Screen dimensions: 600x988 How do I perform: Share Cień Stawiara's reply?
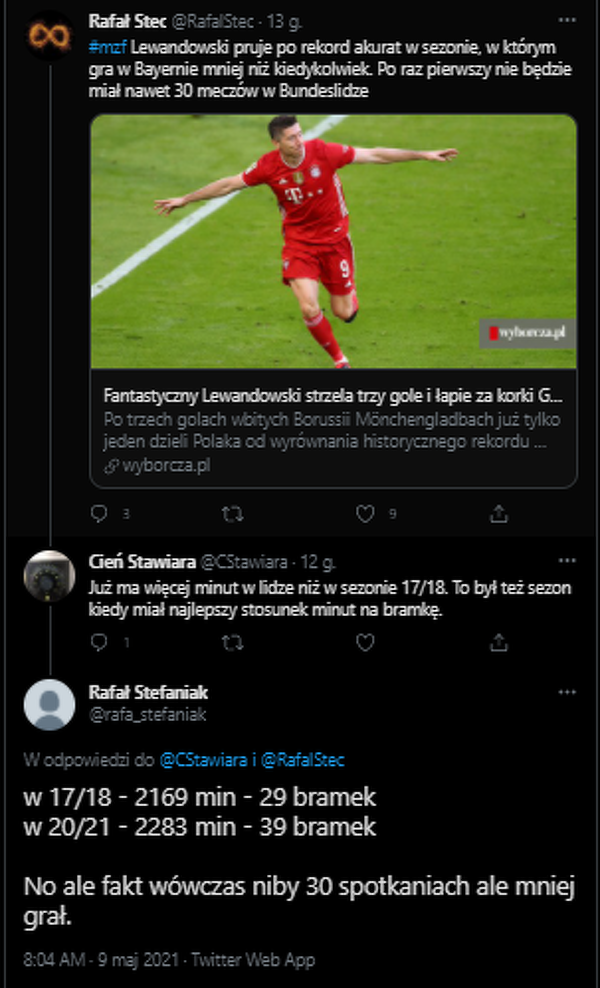point(498,643)
